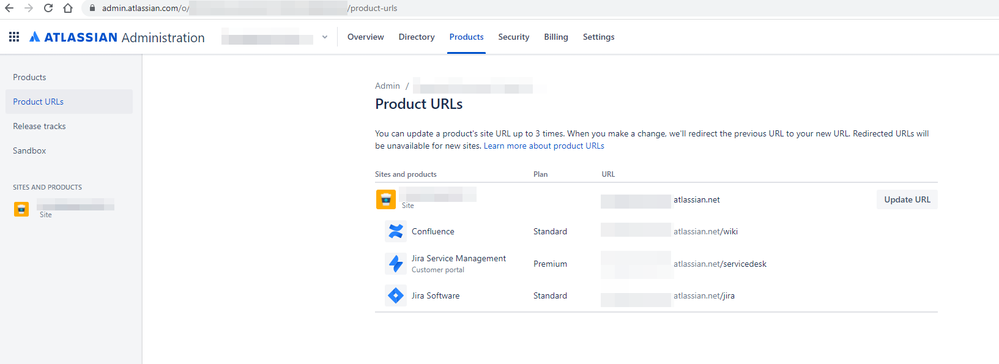The height and width of the screenshot is (364, 999).
Task: Click the Customer portal label
Action: (x=438, y=270)
